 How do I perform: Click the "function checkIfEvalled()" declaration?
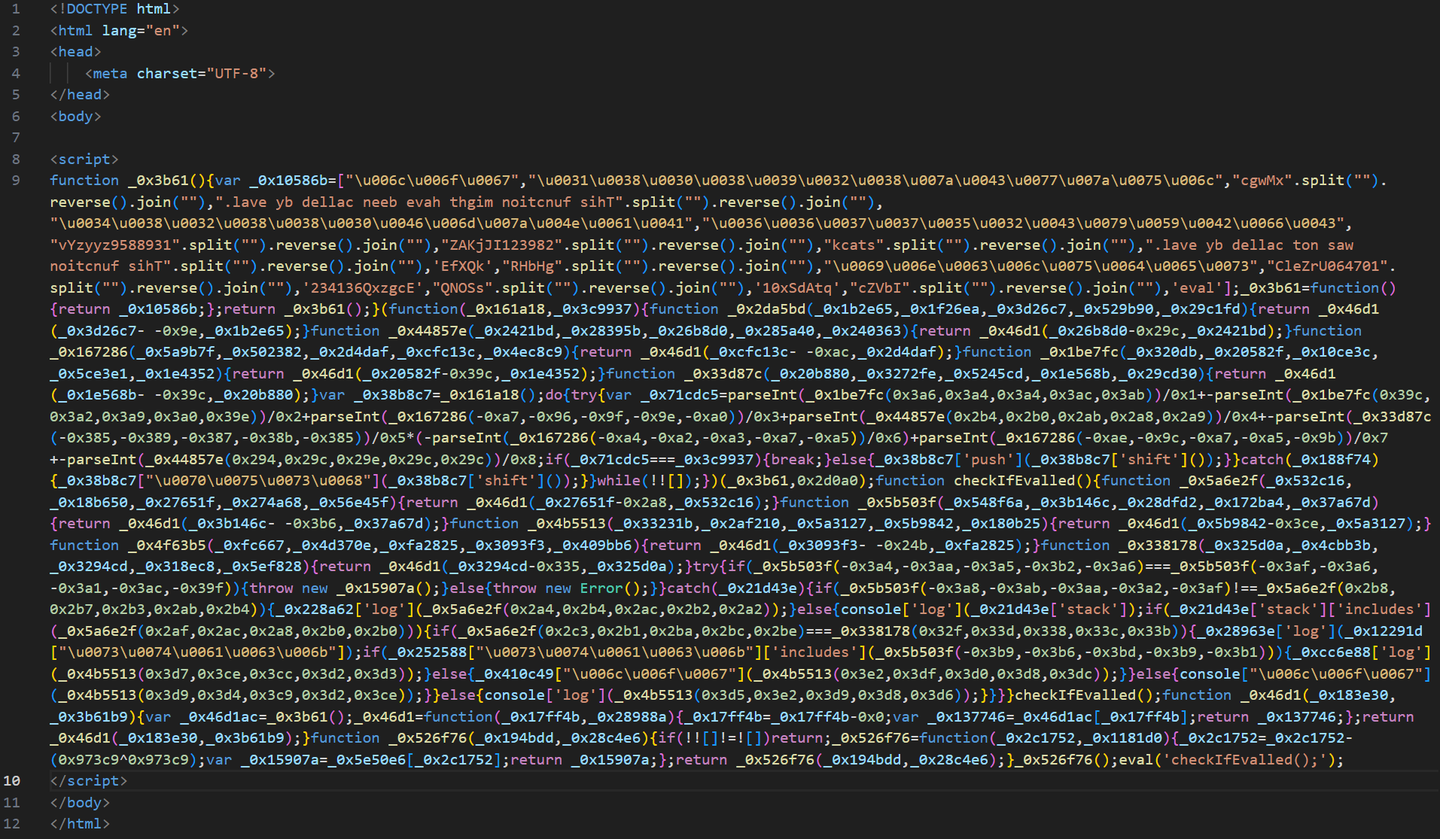[982, 481]
